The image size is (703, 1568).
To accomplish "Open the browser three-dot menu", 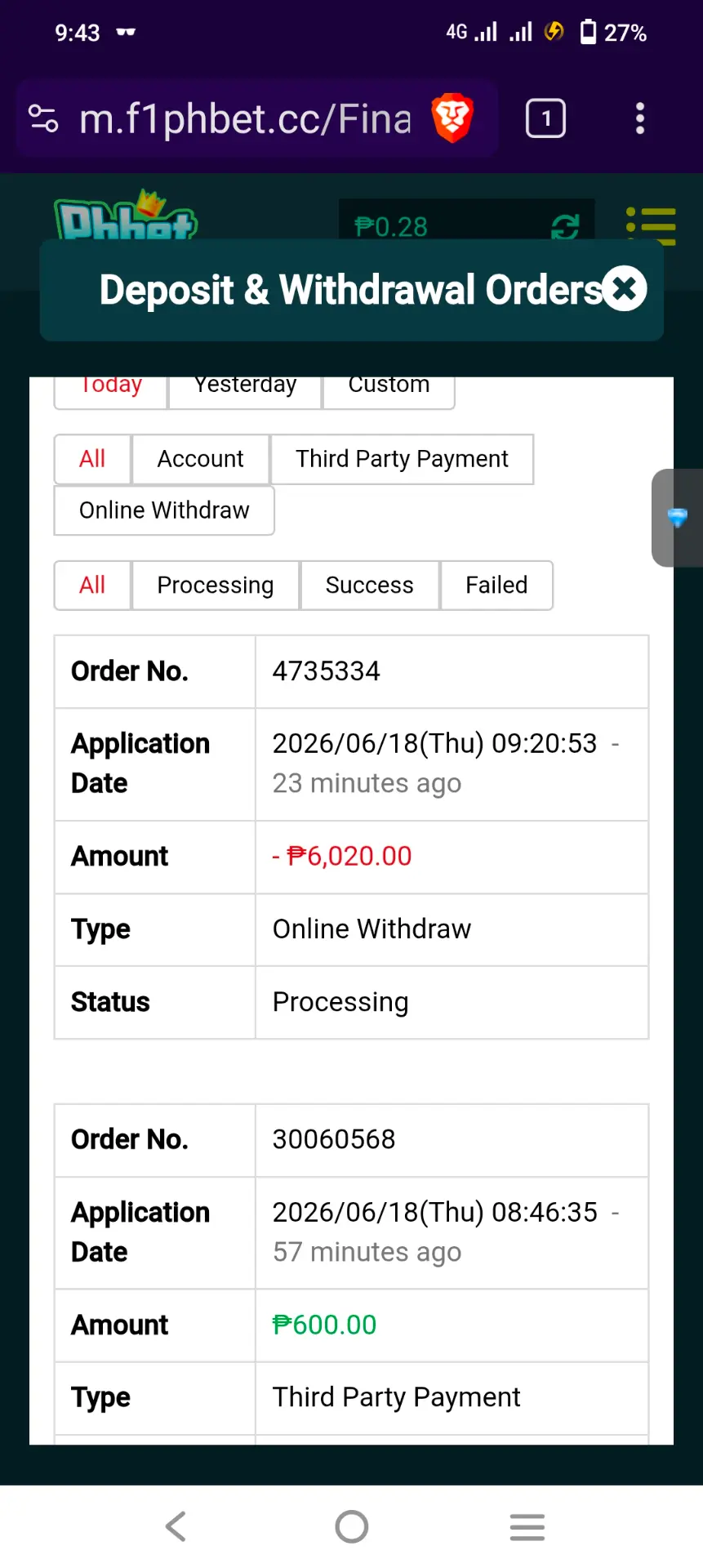I will pos(640,119).
